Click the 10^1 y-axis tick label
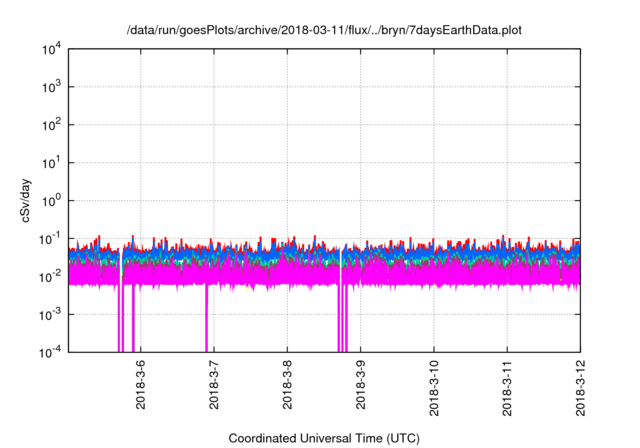This screenshot has height=448, width=640. [52, 163]
